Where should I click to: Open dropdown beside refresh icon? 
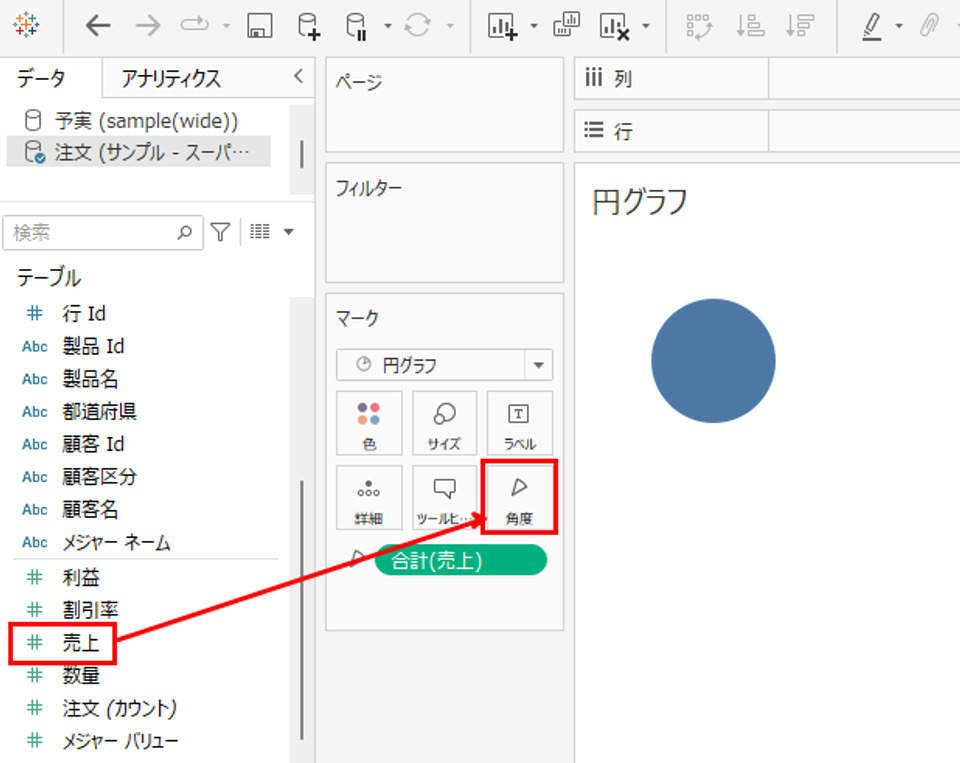tap(450, 26)
